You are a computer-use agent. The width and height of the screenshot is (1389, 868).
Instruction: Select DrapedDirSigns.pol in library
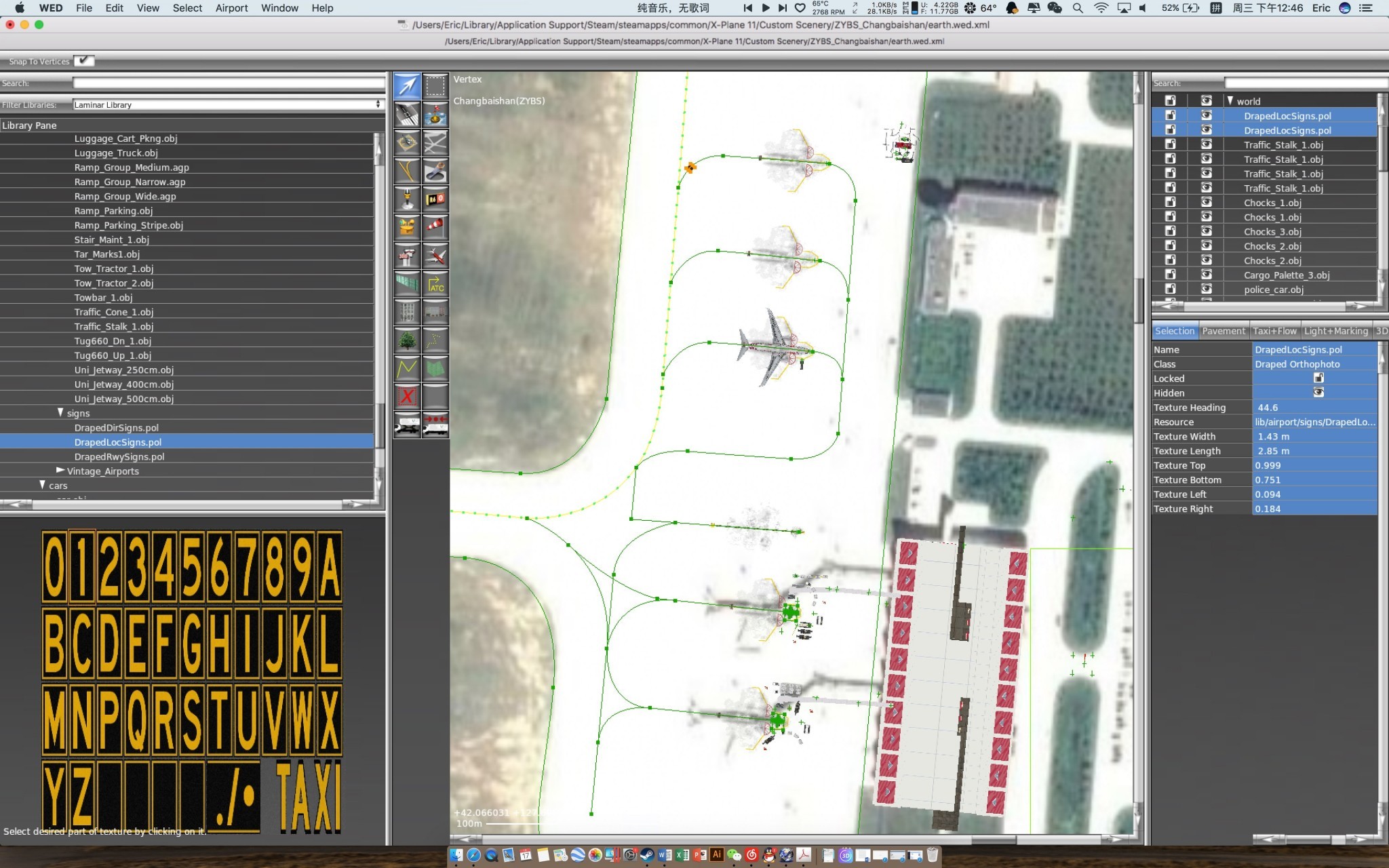coord(117,427)
